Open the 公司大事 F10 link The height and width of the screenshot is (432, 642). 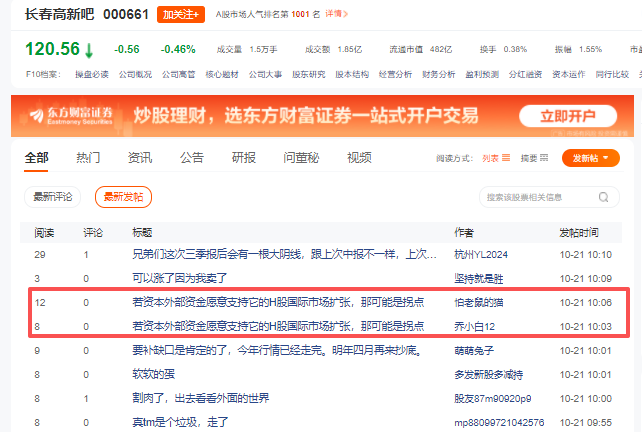(265, 75)
